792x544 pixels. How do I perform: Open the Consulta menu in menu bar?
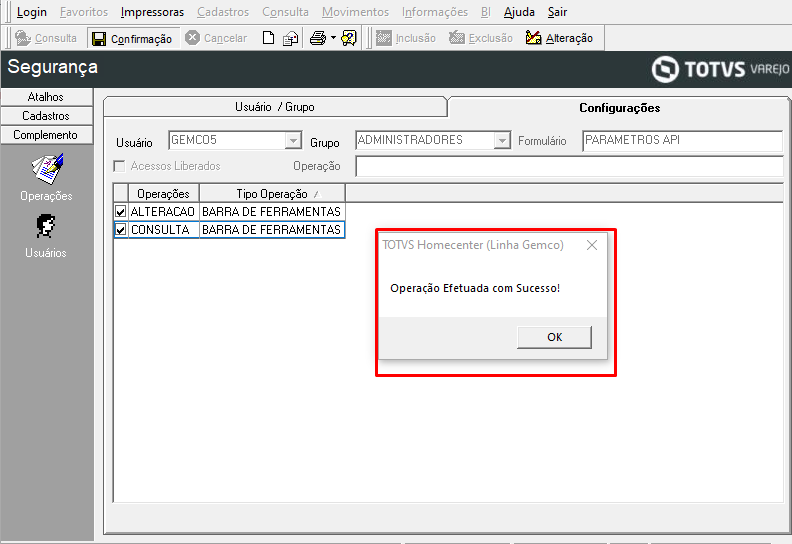[x=285, y=12]
